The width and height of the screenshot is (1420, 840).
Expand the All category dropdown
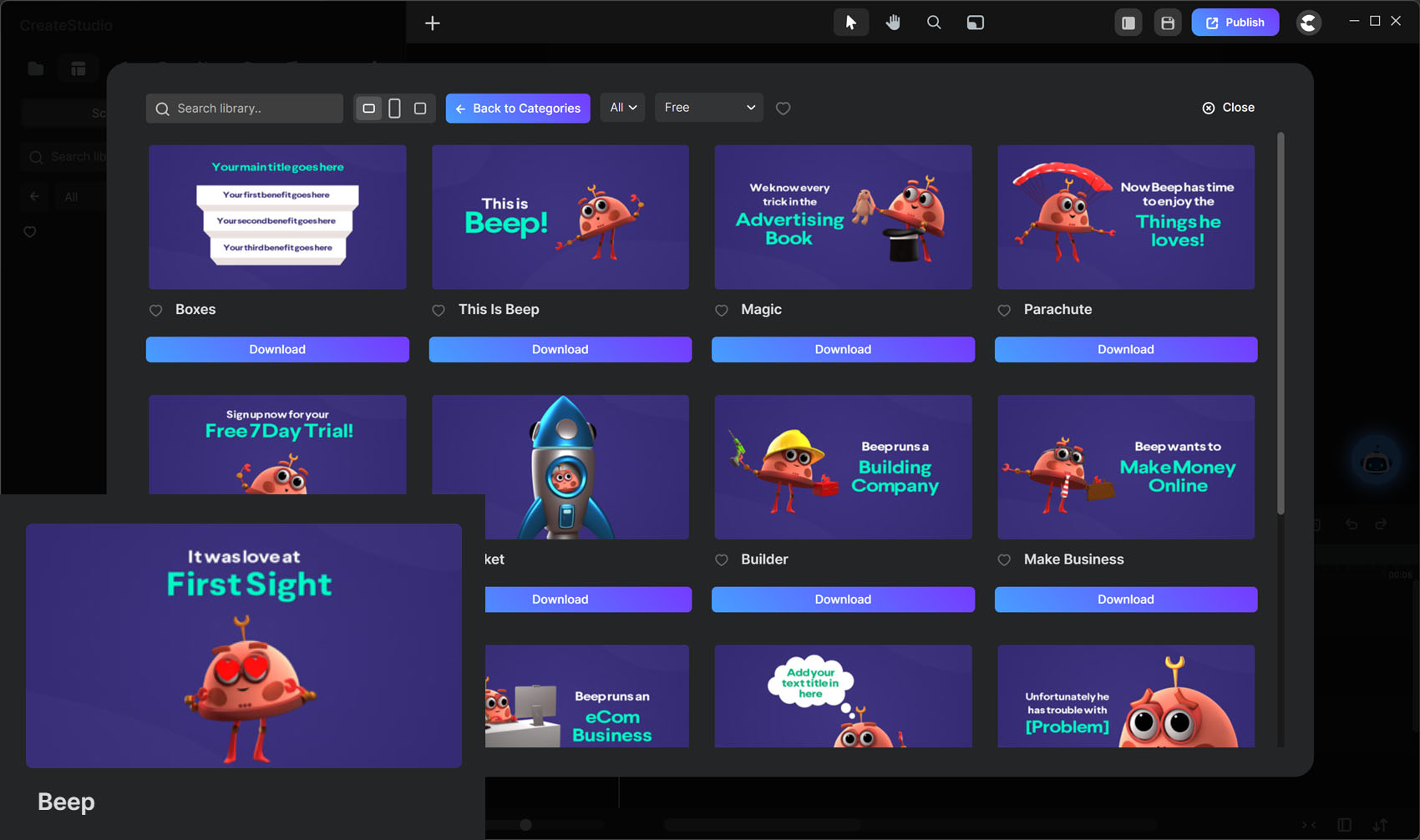click(623, 108)
